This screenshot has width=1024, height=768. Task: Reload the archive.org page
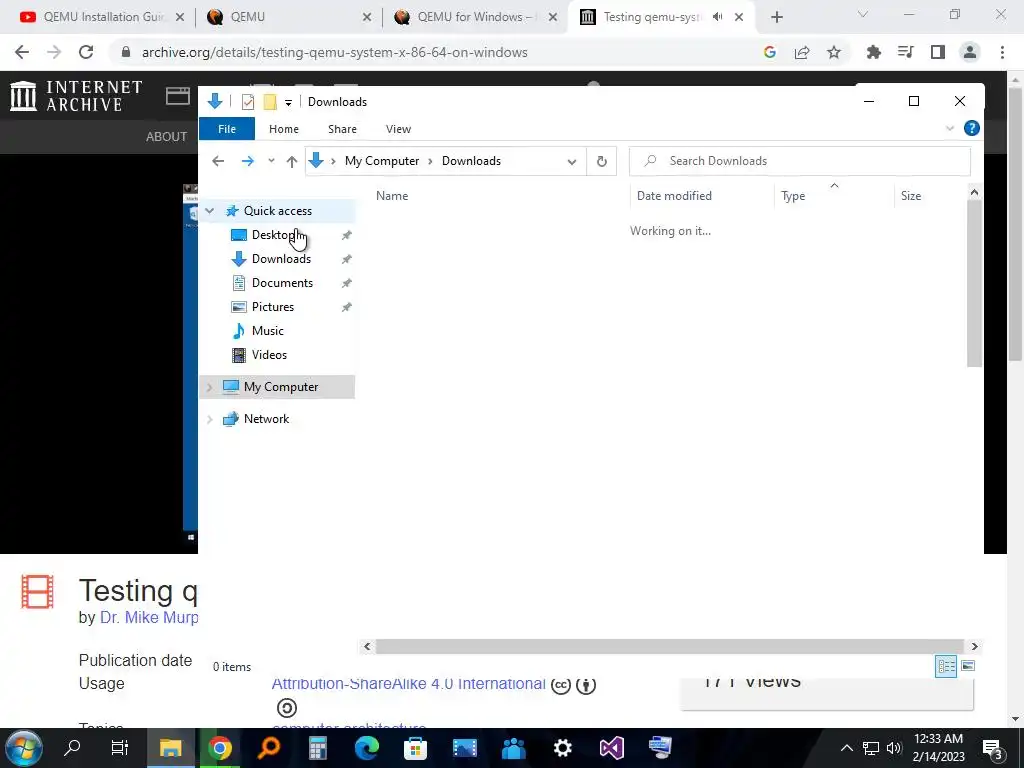coord(86,52)
